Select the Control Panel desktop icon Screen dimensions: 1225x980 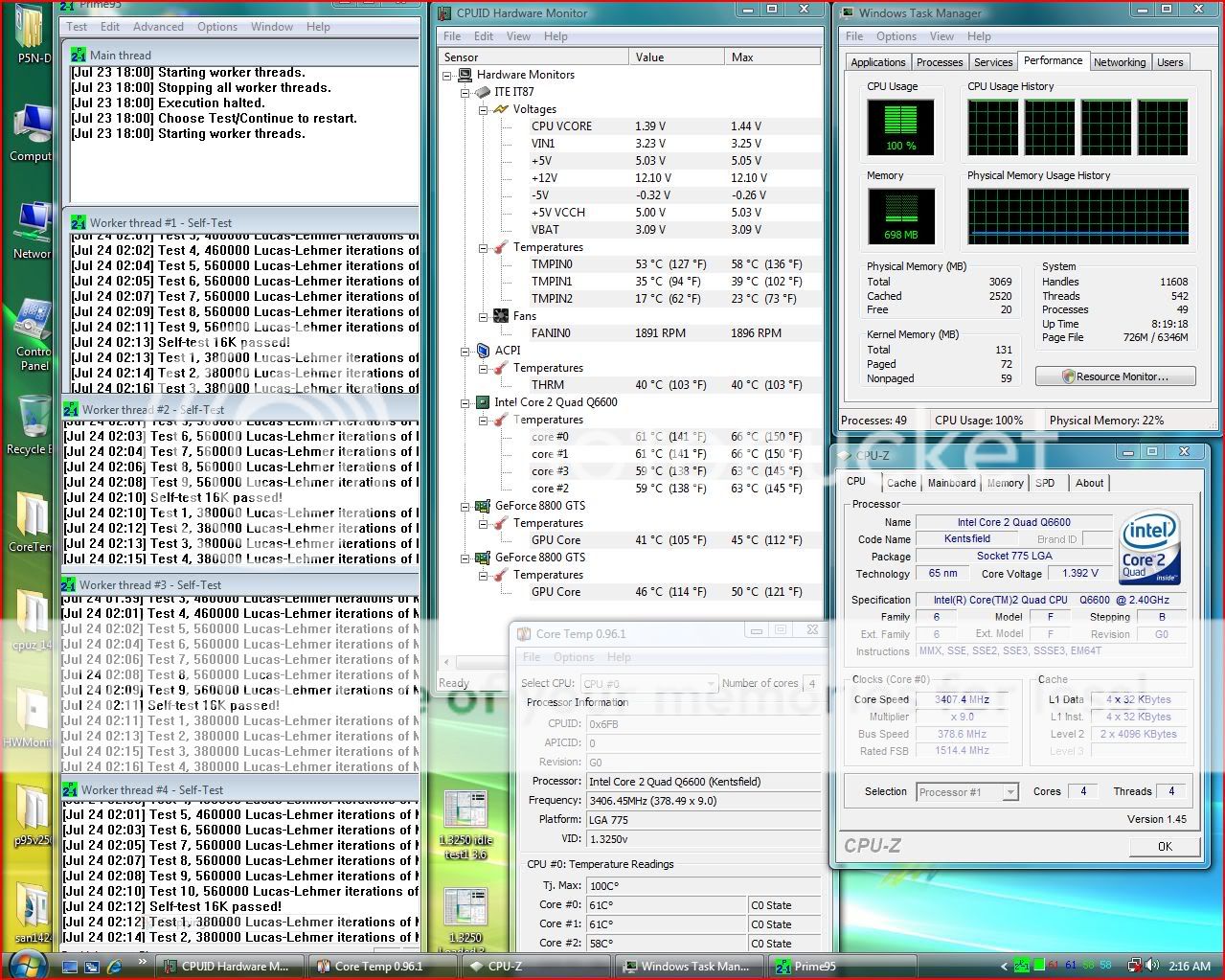[34, 335]
